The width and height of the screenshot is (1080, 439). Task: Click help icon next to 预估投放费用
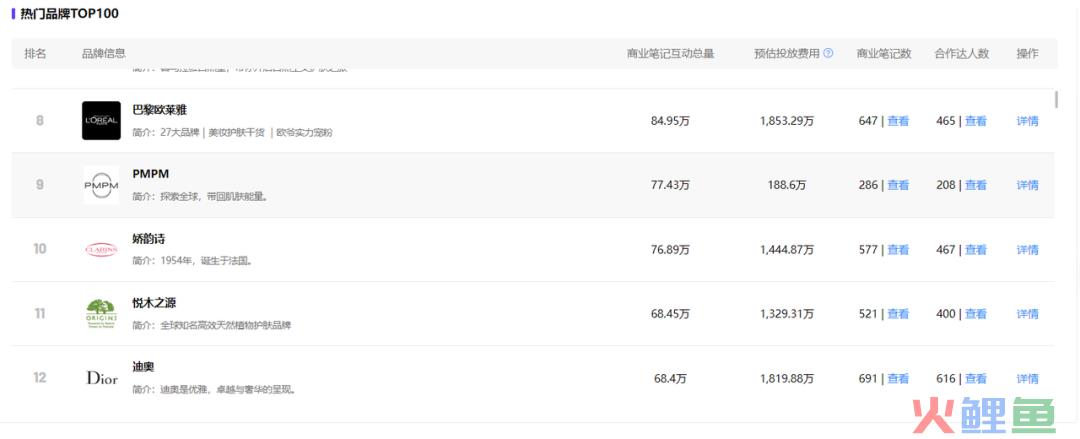click(x=828, y=53)
